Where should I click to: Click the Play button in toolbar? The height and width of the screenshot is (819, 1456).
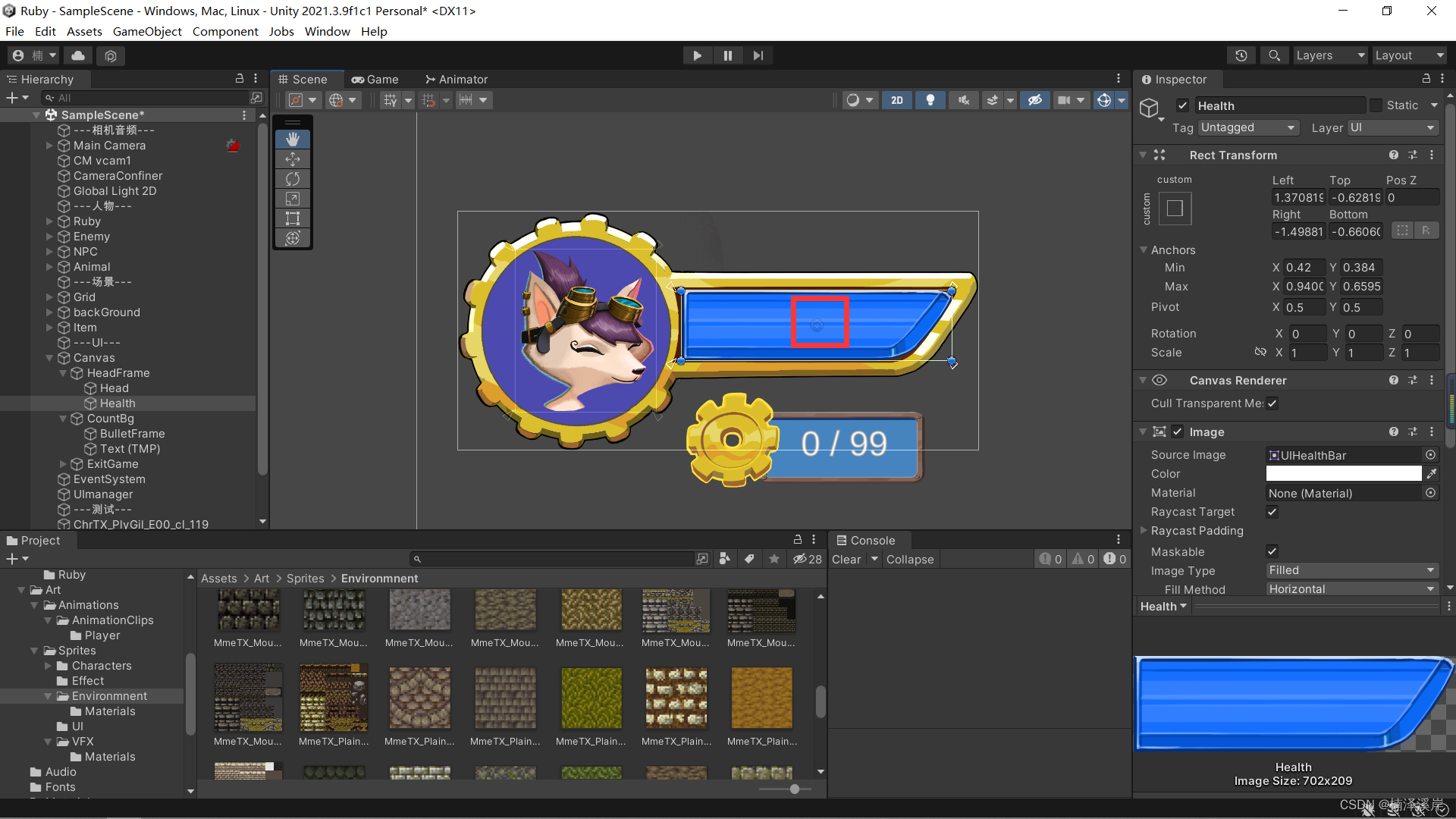[697, 55]
